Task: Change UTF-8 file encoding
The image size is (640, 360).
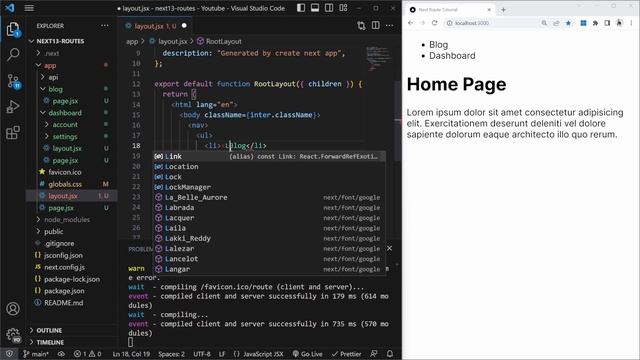Action: pyautogui.click(x=202, y=354)
